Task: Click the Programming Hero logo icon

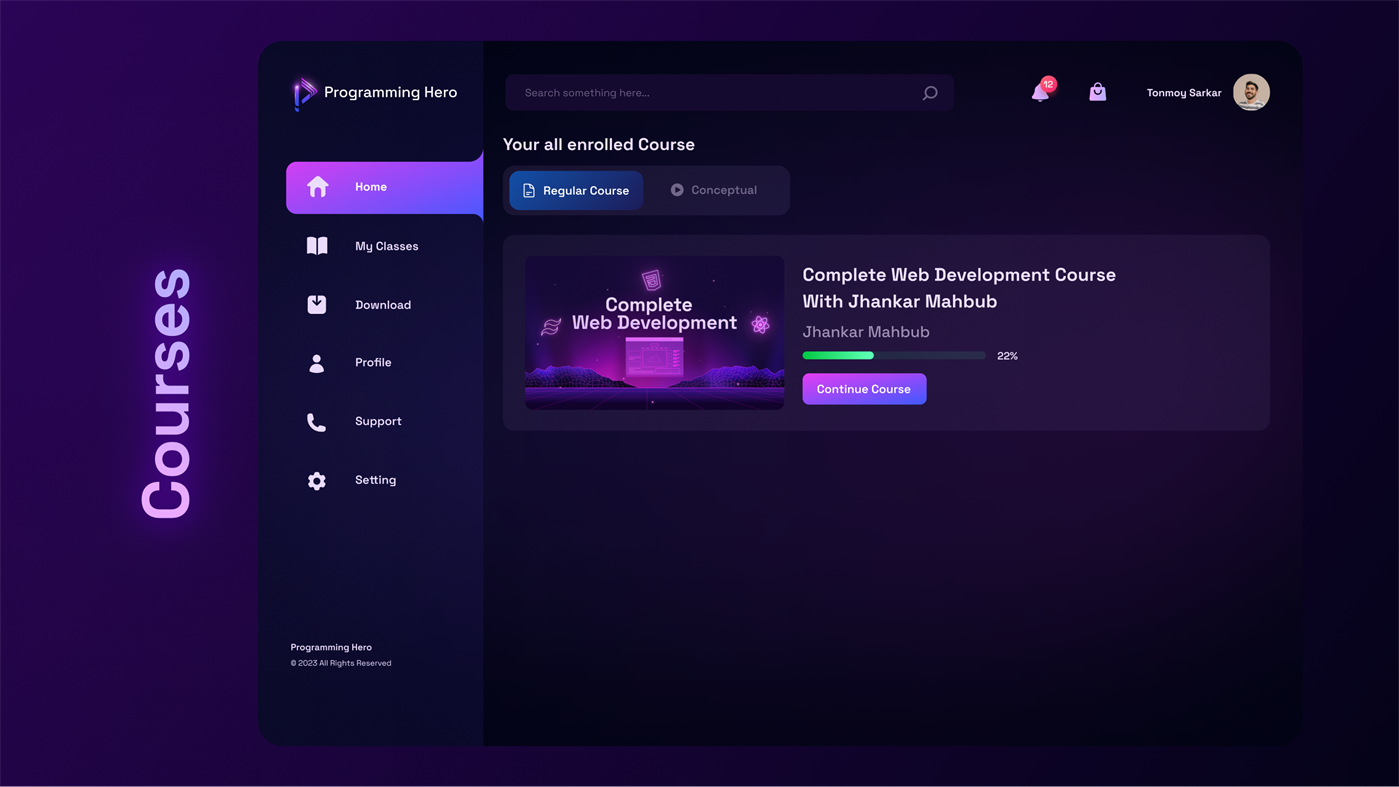Action: 302,92
